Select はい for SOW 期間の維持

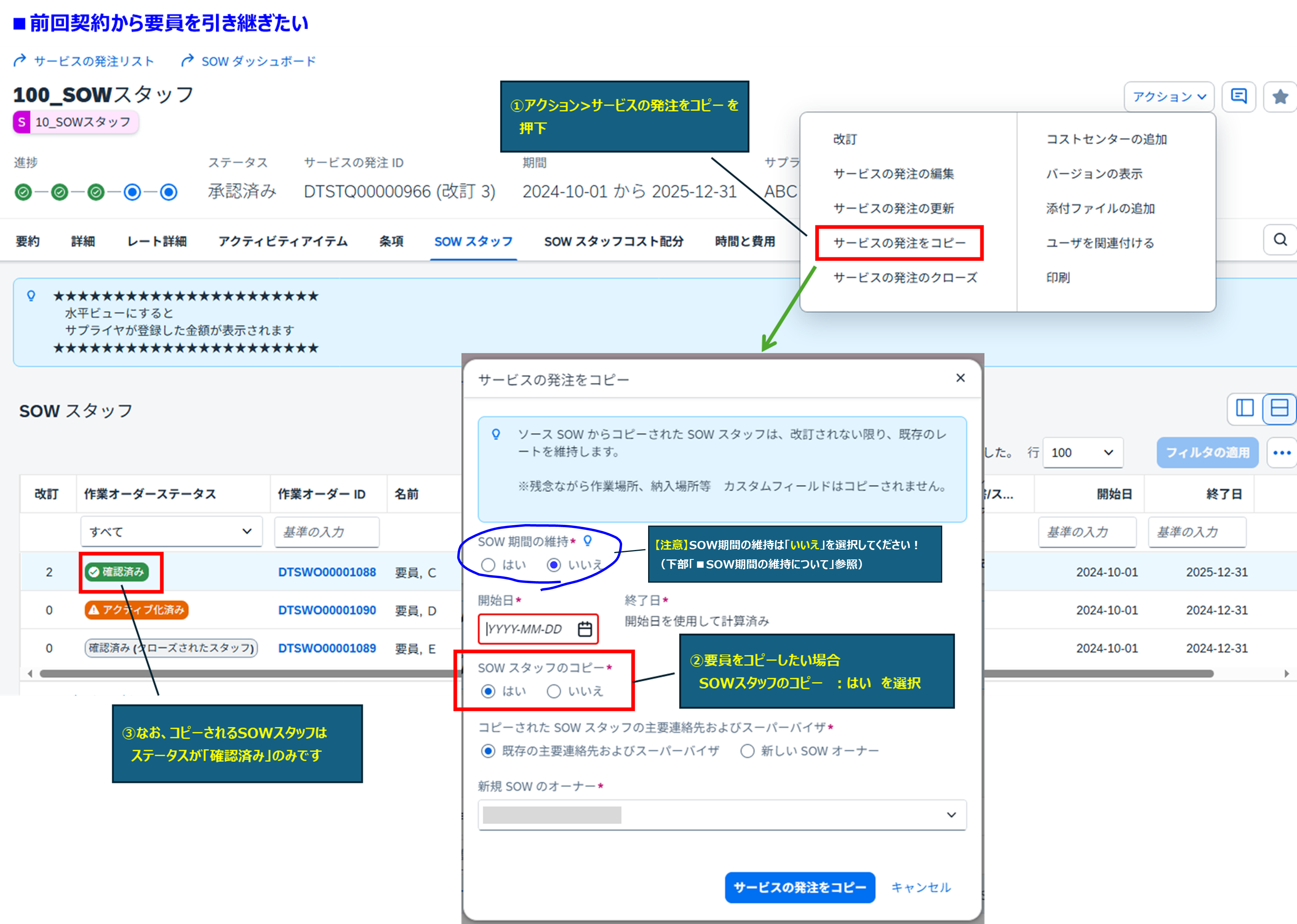488,565
